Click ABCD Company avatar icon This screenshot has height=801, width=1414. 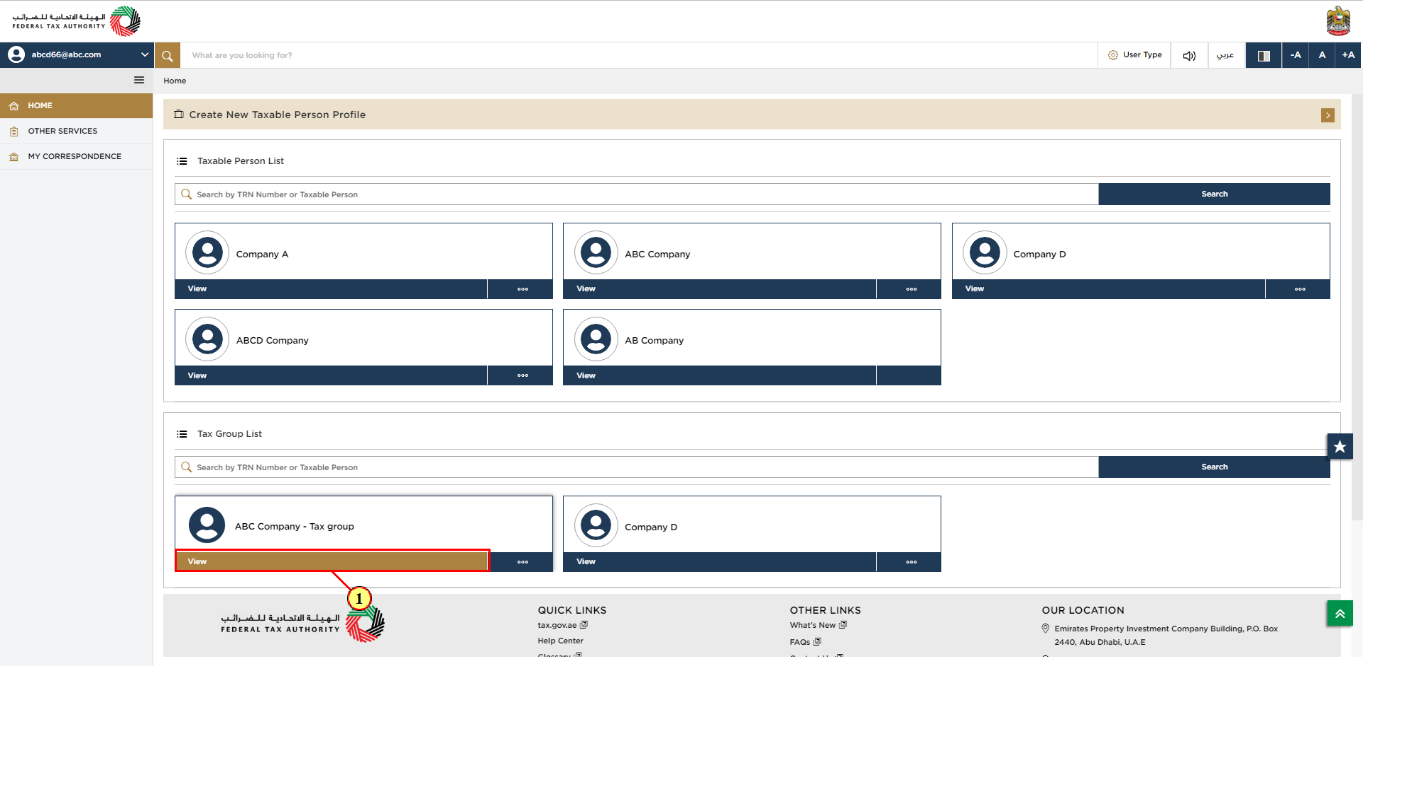point(207,339)
